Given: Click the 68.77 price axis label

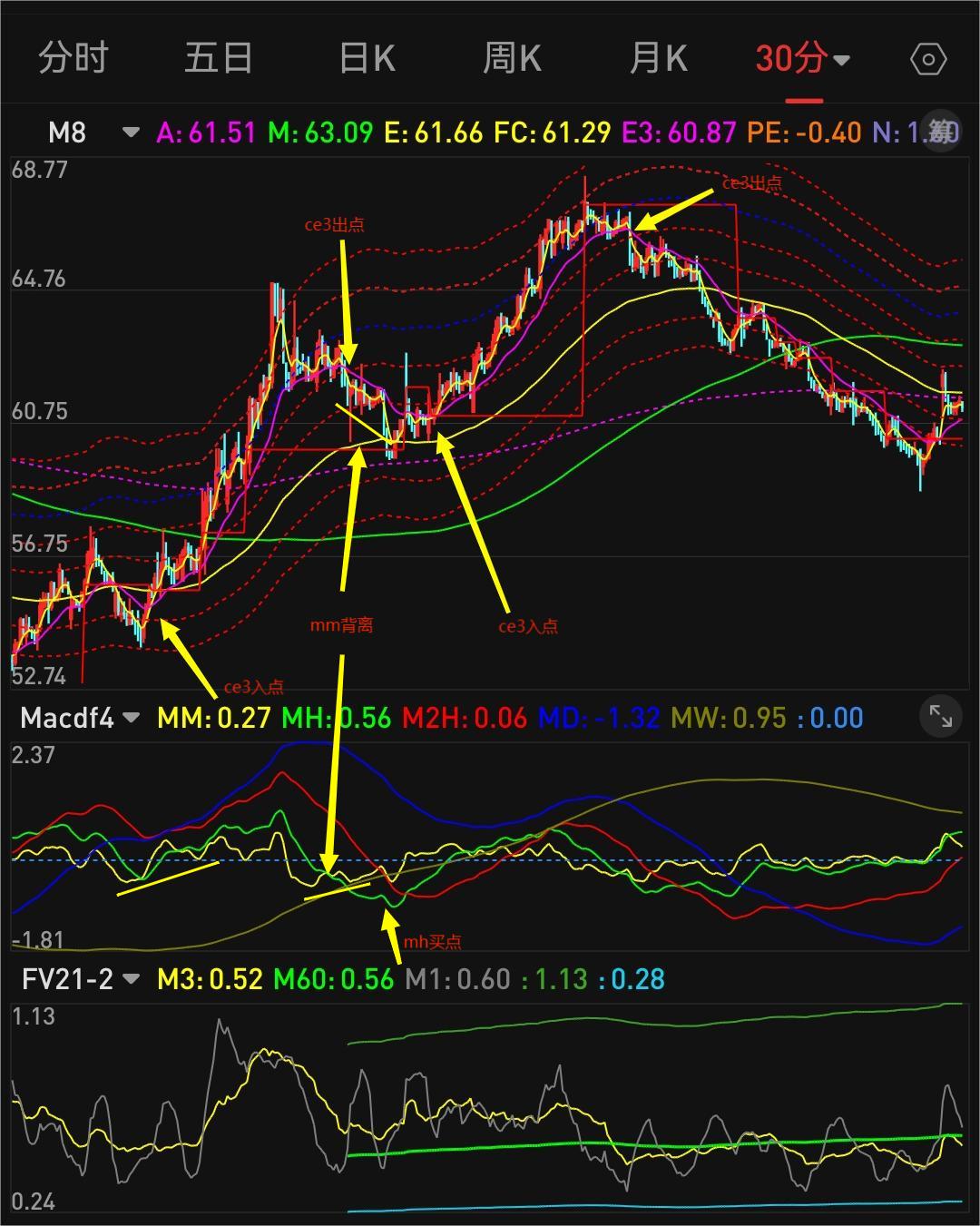Looking at the screenshot, I should [39, 170].
